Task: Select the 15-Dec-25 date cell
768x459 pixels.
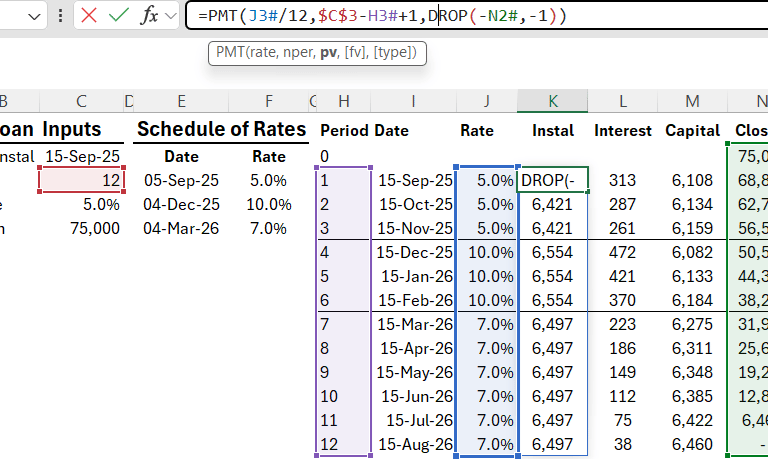Action: click(413, 252)
